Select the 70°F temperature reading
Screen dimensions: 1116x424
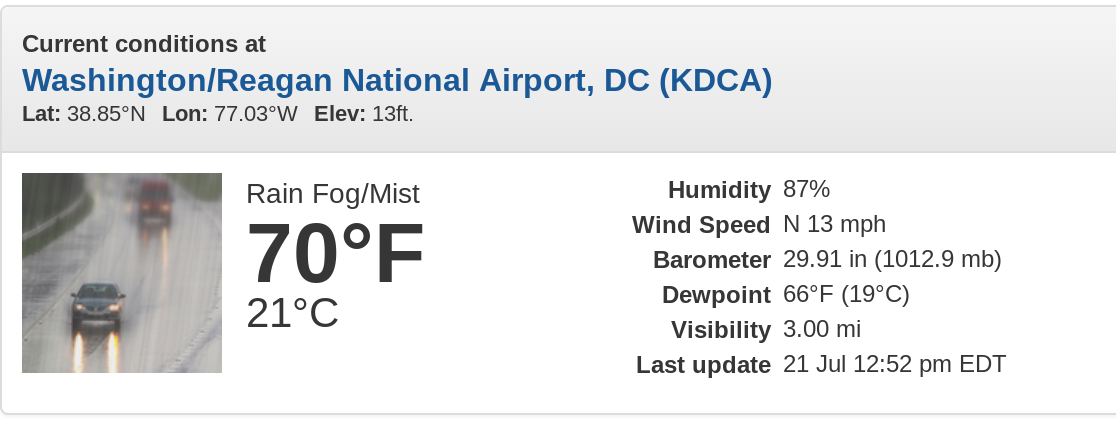pyautogui.click(x=335, y=254)
